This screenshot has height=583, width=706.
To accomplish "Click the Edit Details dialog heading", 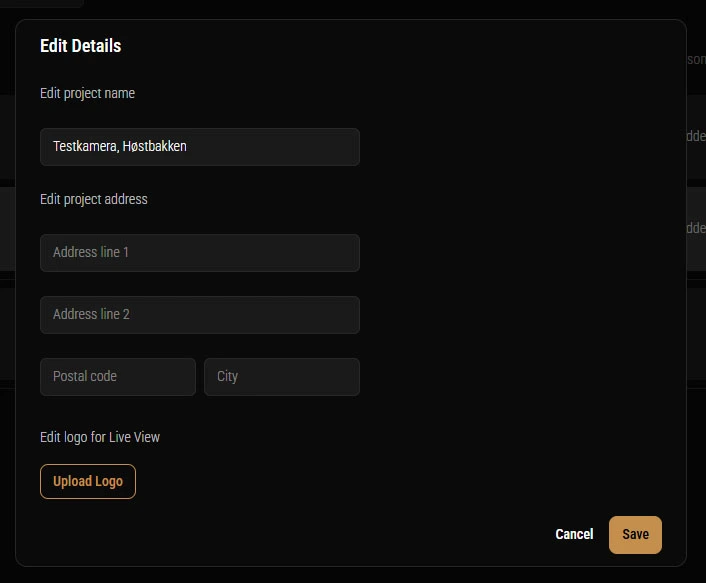I will tap(80, 46).
